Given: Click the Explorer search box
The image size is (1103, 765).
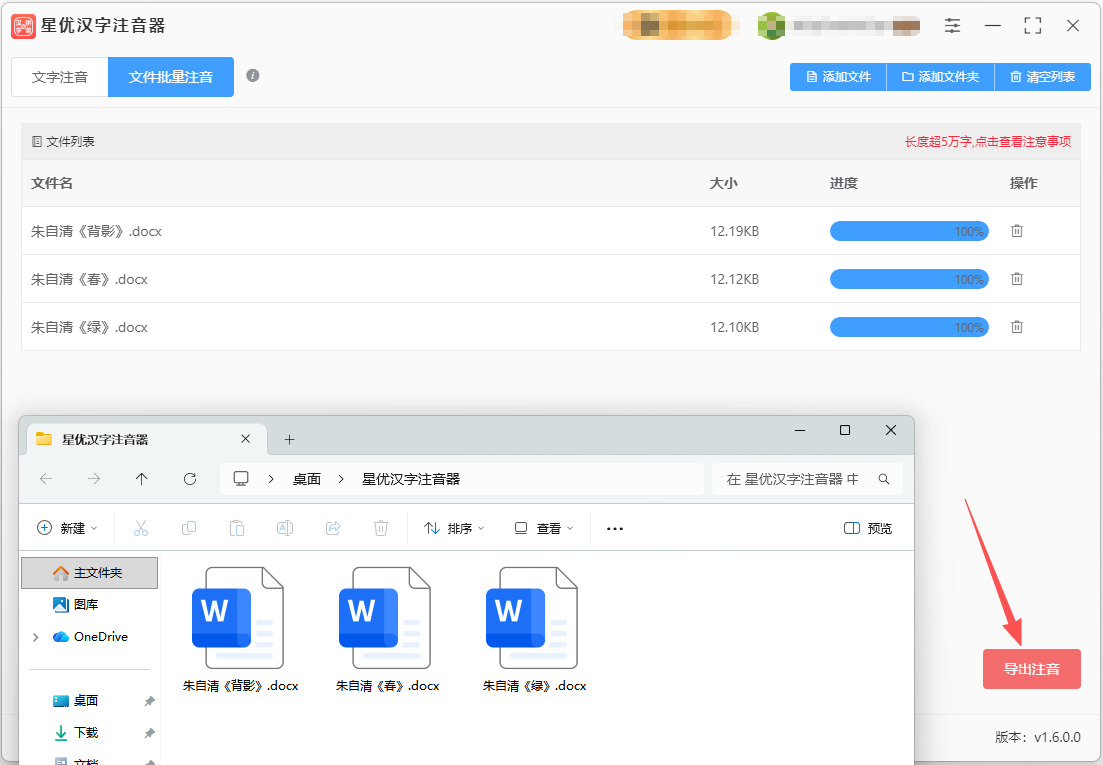Looking at the screenshot, I should (x=808, y=479).
